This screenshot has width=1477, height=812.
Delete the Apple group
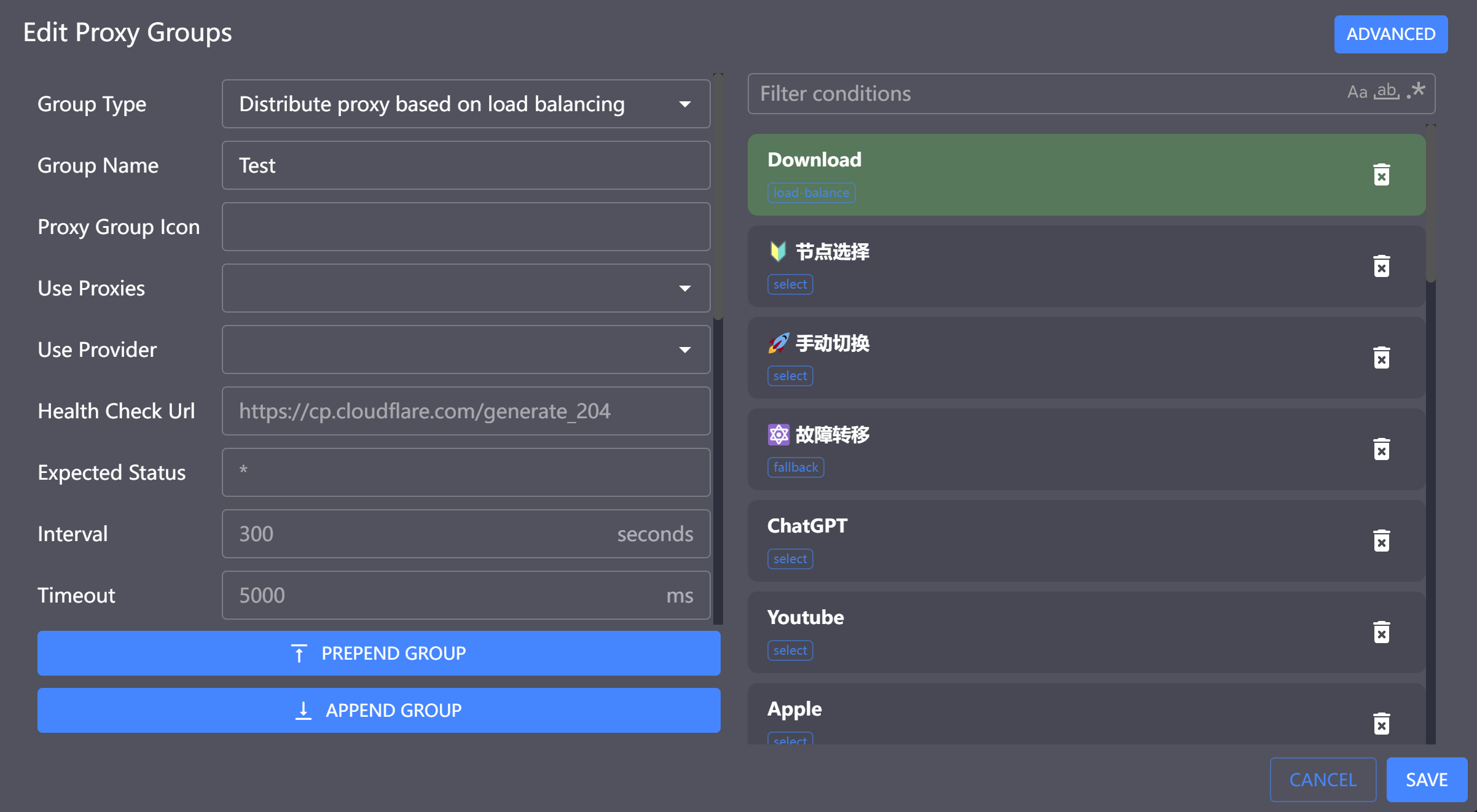1381,724
